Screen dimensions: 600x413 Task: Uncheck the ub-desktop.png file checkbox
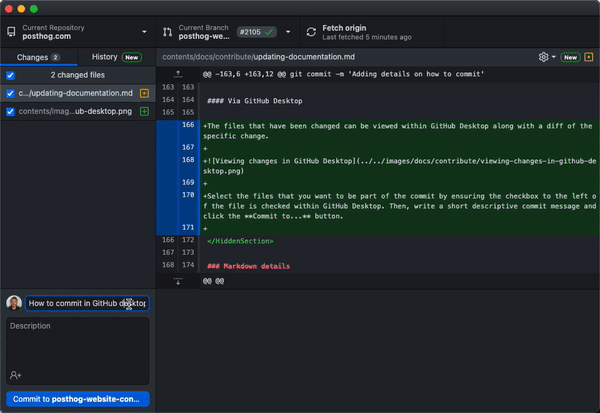click(10, 111)
